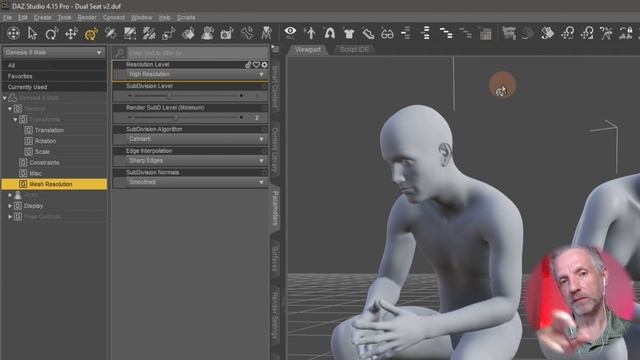Select the camera icon tool
This screenshot has width=640, height=360.
227,33
